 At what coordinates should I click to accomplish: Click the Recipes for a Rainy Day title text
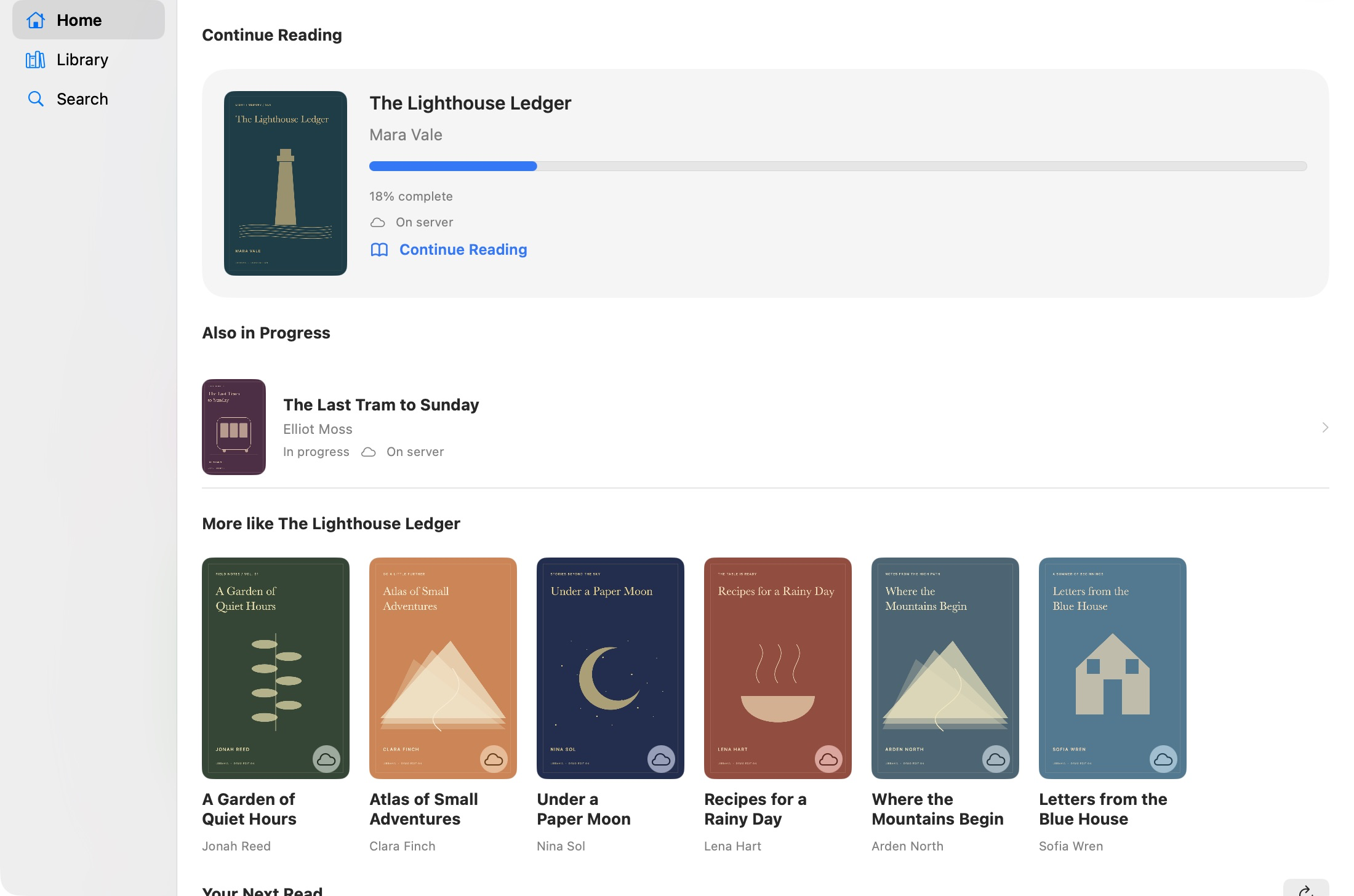coord(755,809)
